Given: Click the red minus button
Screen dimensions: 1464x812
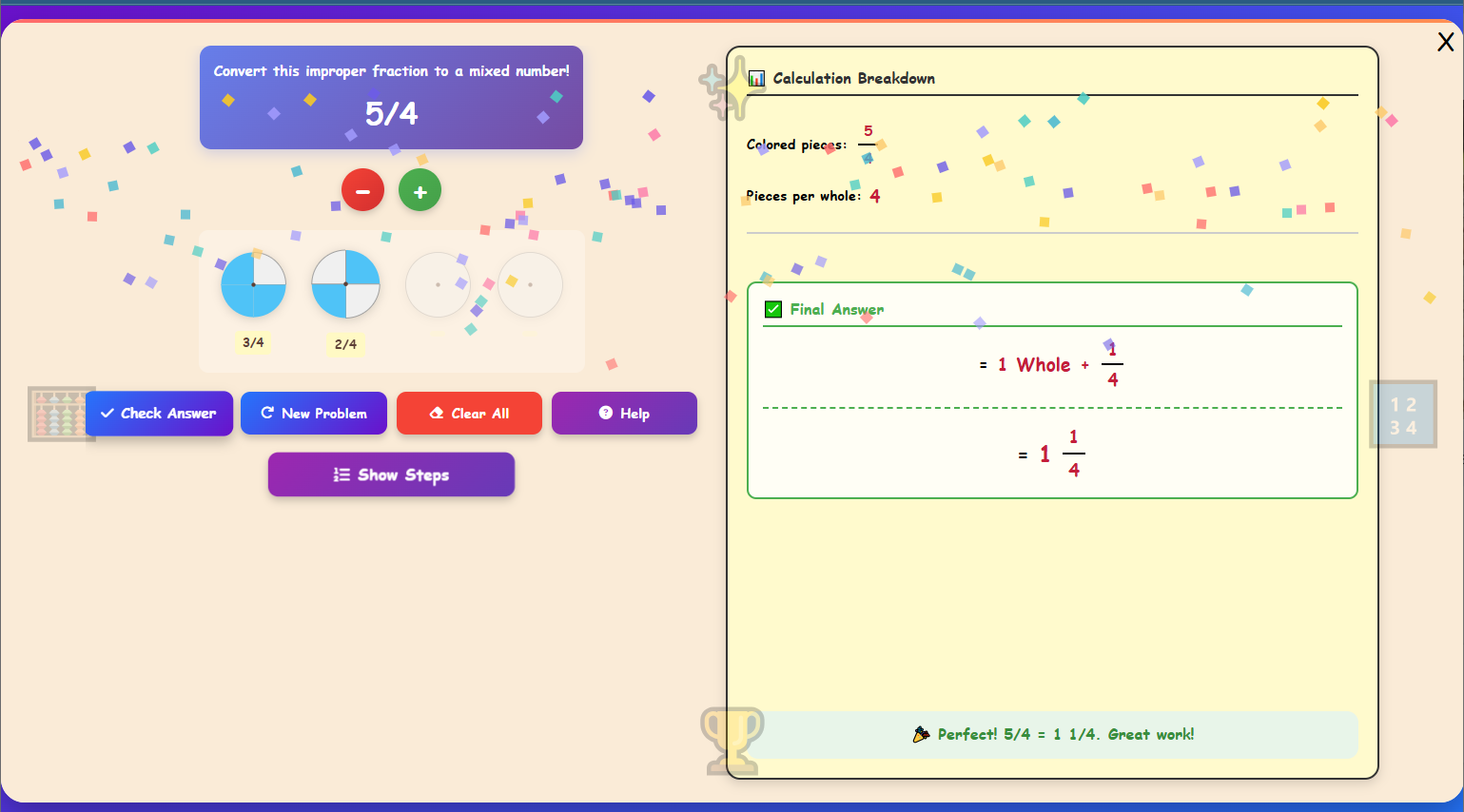Looking at the screenshot, I should coord(362,191).
